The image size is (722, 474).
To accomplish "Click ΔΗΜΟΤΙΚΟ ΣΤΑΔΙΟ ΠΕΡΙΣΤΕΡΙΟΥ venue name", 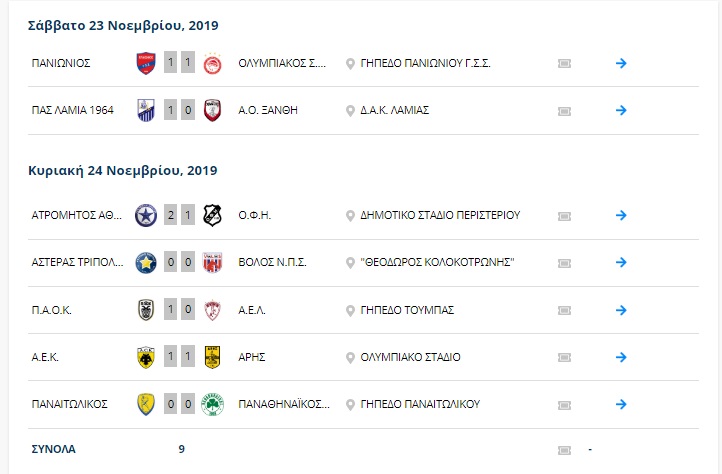I will (440, 215).
